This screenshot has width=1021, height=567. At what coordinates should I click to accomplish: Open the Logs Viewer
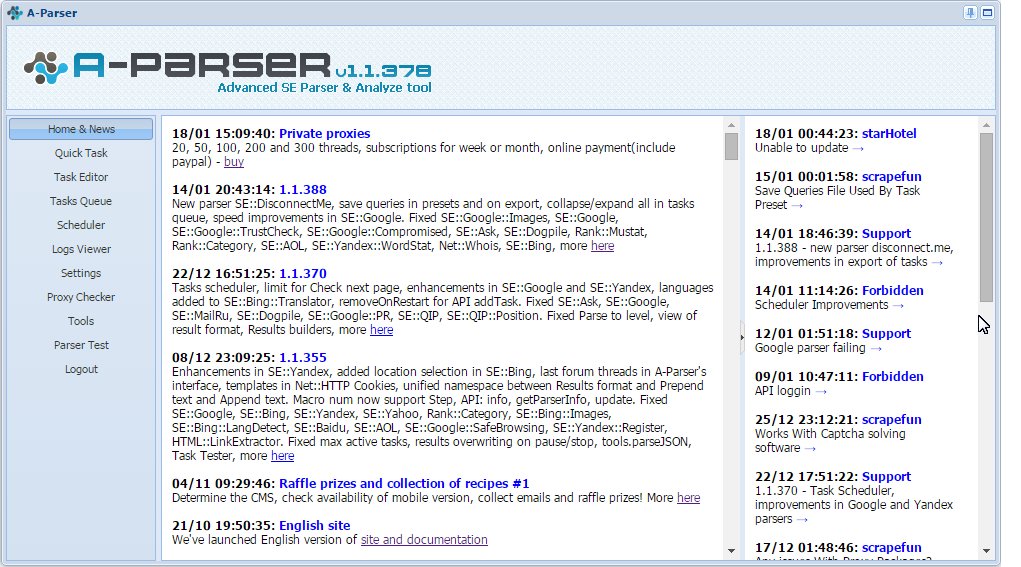81,249
